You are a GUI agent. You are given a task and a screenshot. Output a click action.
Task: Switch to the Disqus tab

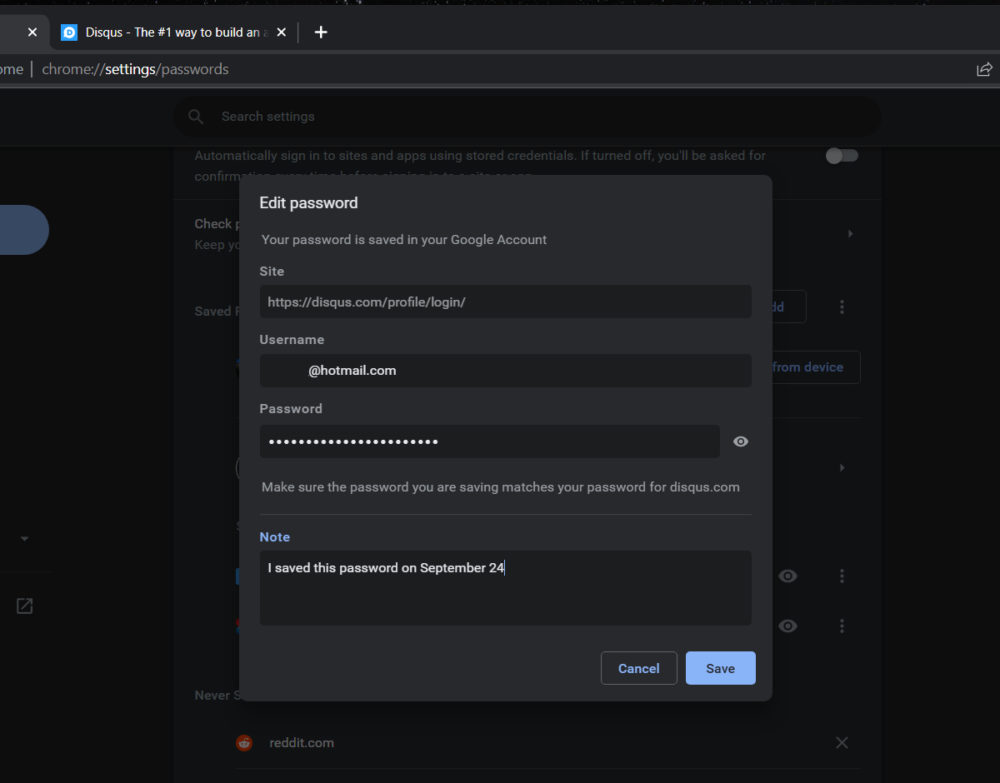point(173,32)
